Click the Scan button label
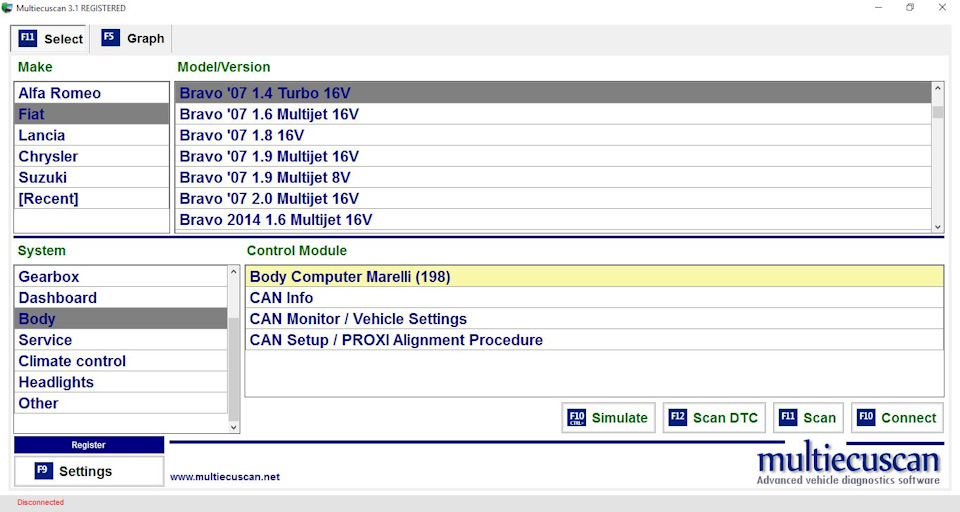This screenshot has height=512, width=960. coord(819,418)
